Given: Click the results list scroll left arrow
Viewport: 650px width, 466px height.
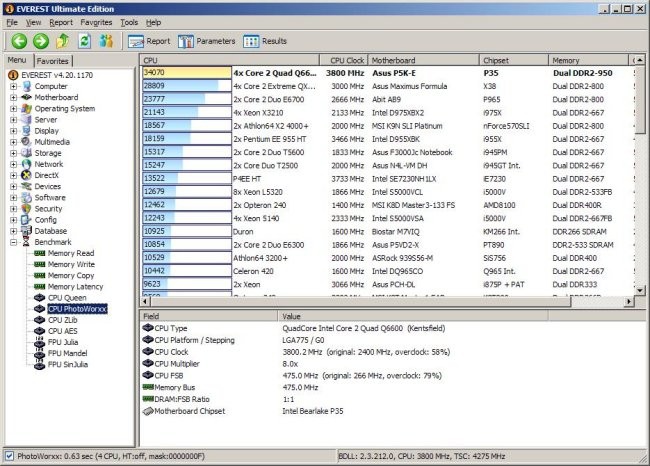Looking at the screenshot, I should point(145,301).
